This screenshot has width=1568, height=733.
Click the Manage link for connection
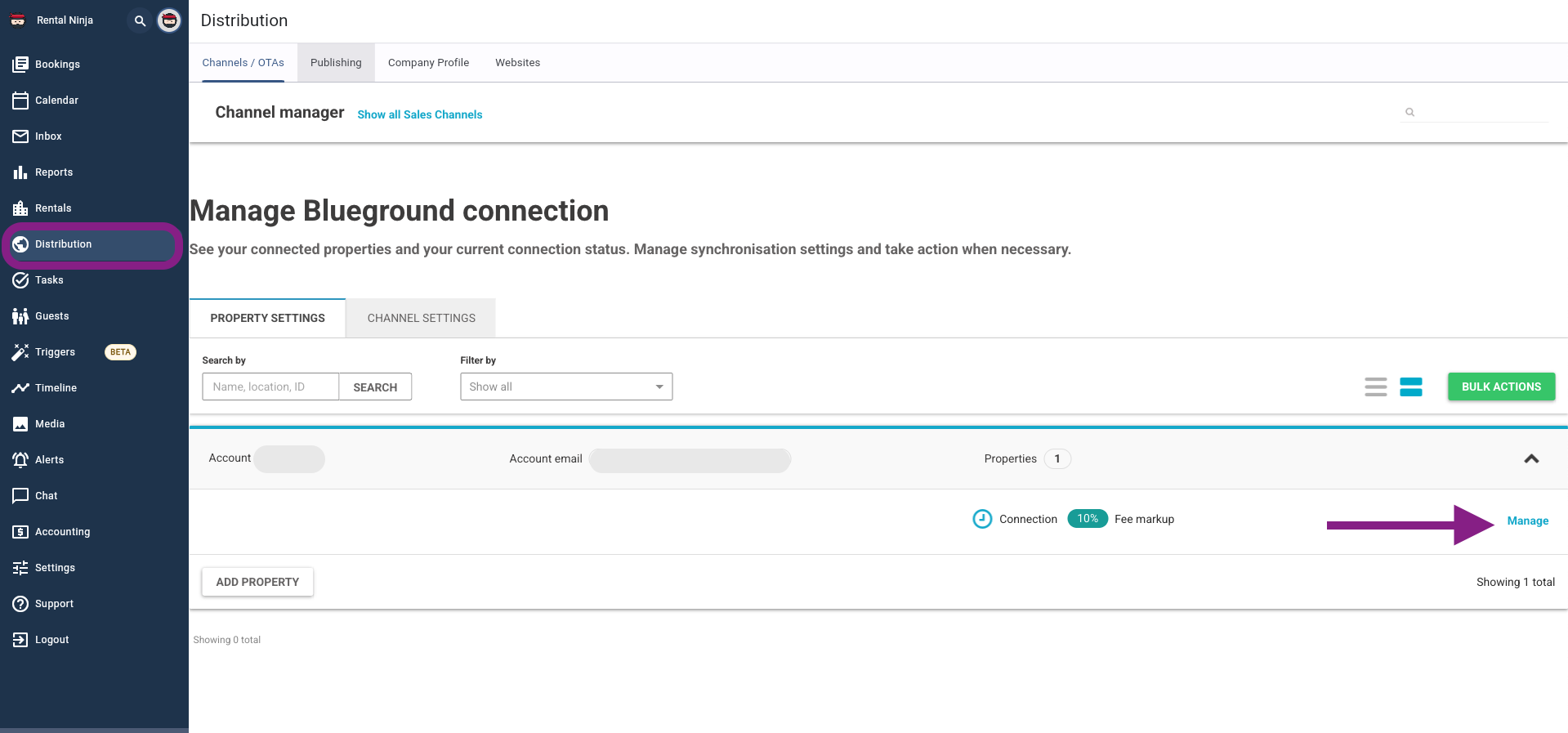click(1527, 521)
